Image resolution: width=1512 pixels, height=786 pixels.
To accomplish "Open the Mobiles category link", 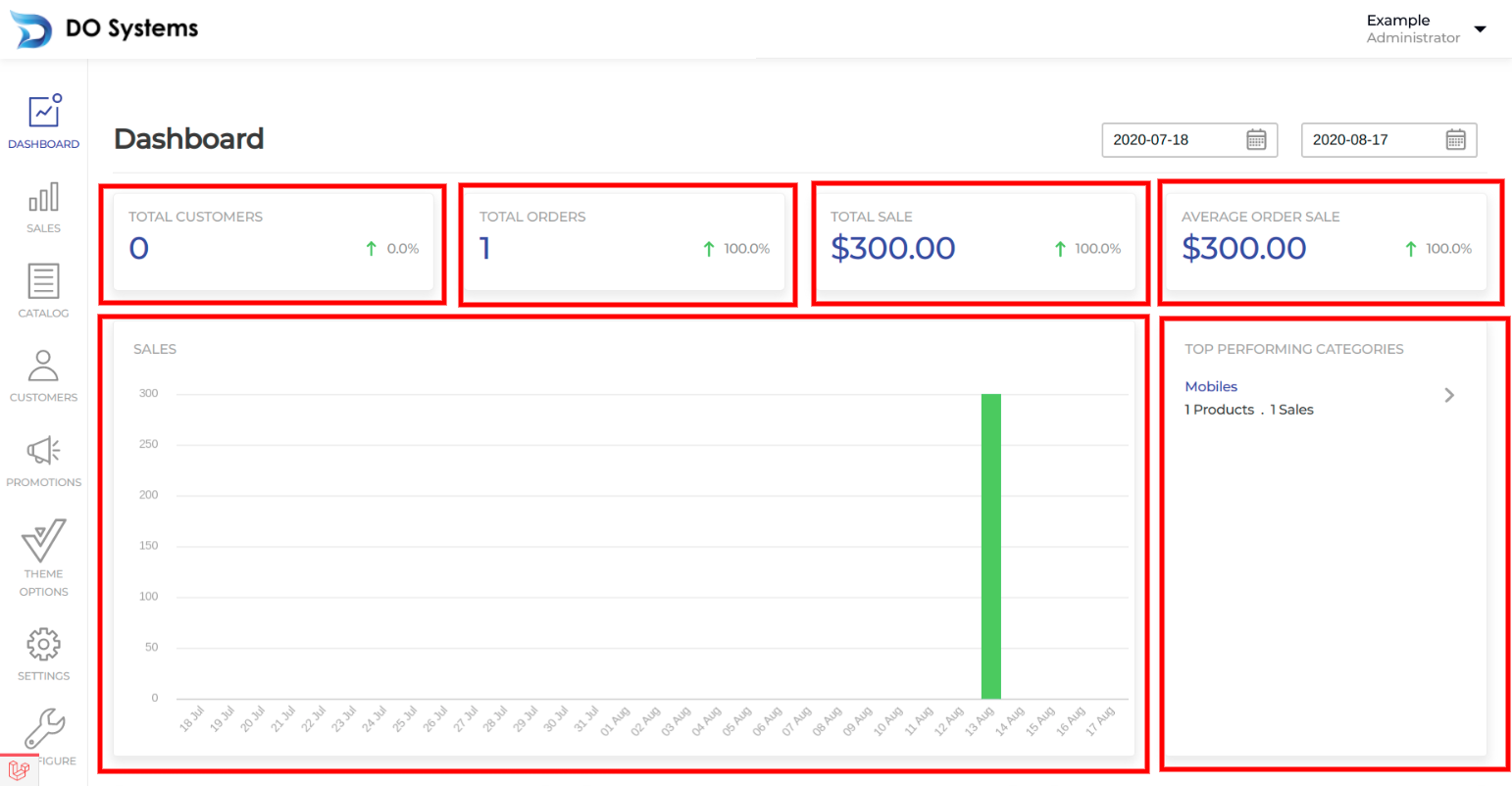I will pos(1211,387).
